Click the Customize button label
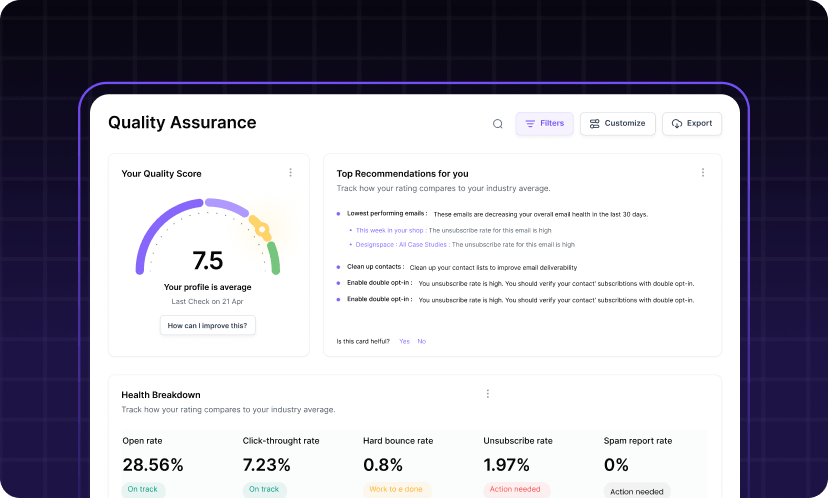The image size is (828, 498). point(625,124)
